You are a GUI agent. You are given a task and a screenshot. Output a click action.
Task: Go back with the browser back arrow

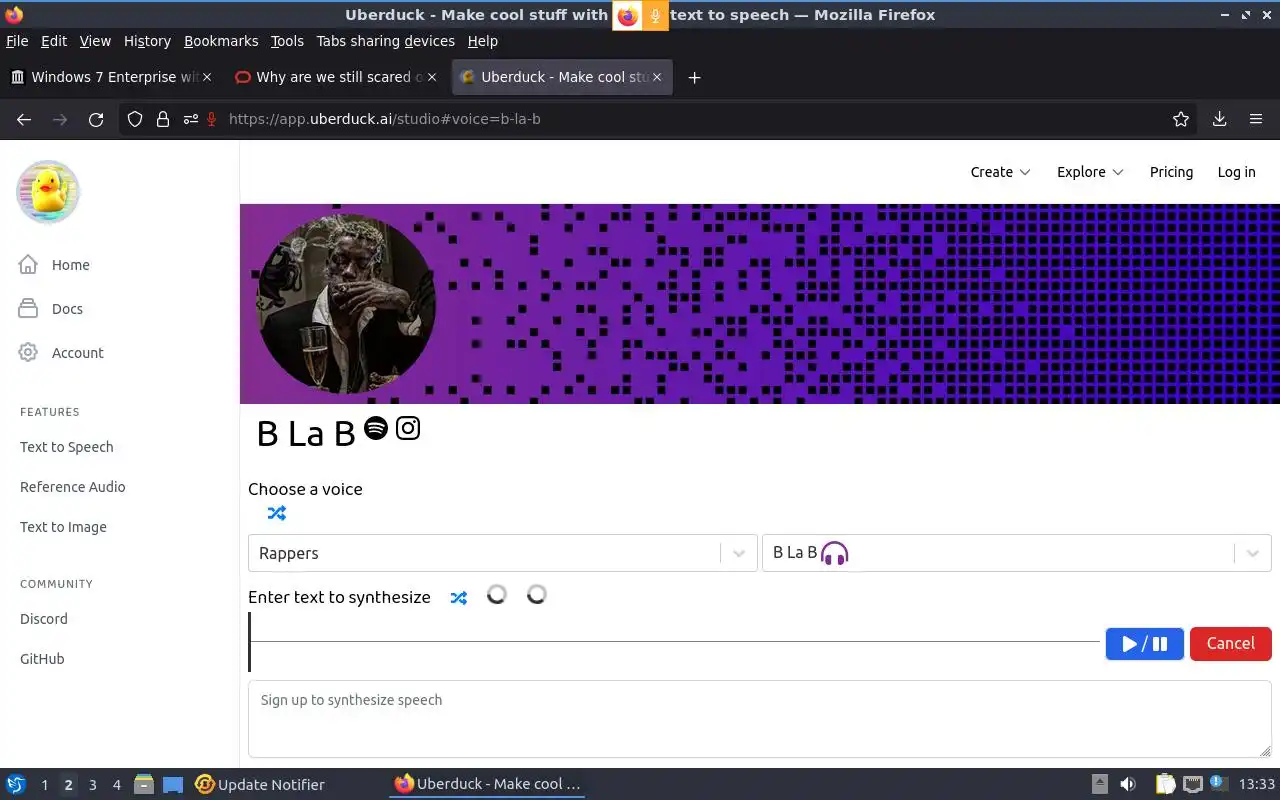coord(24,119)
